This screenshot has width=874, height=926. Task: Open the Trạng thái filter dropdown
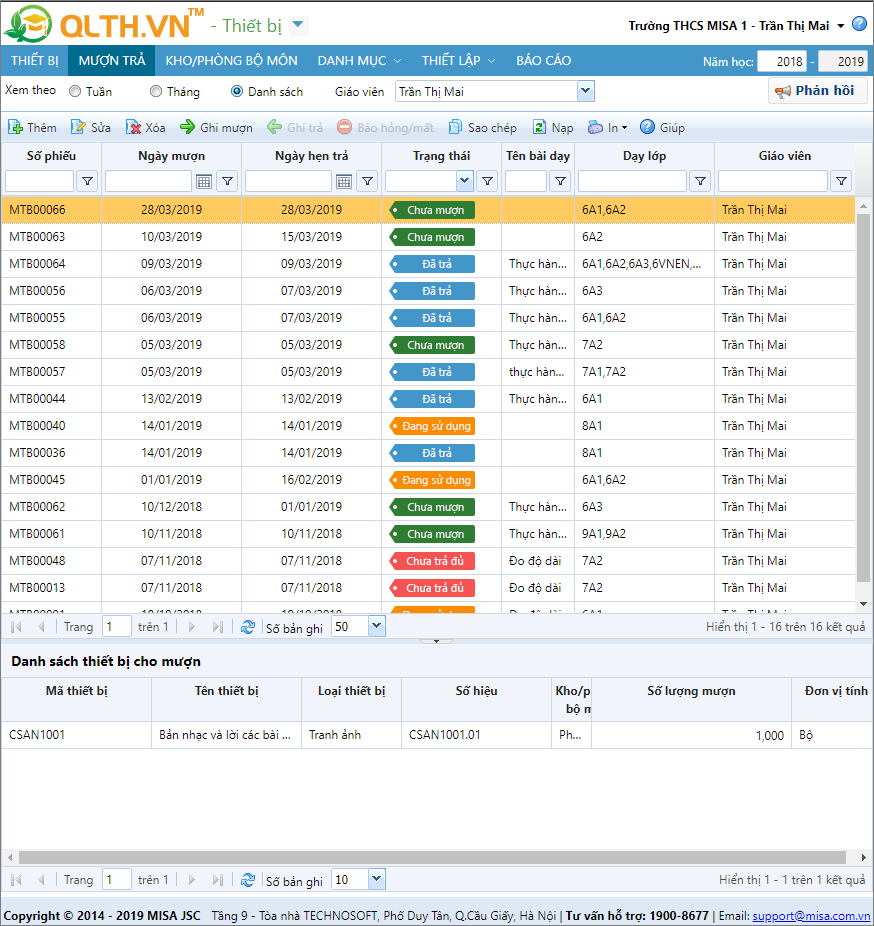tap(464, 181)
